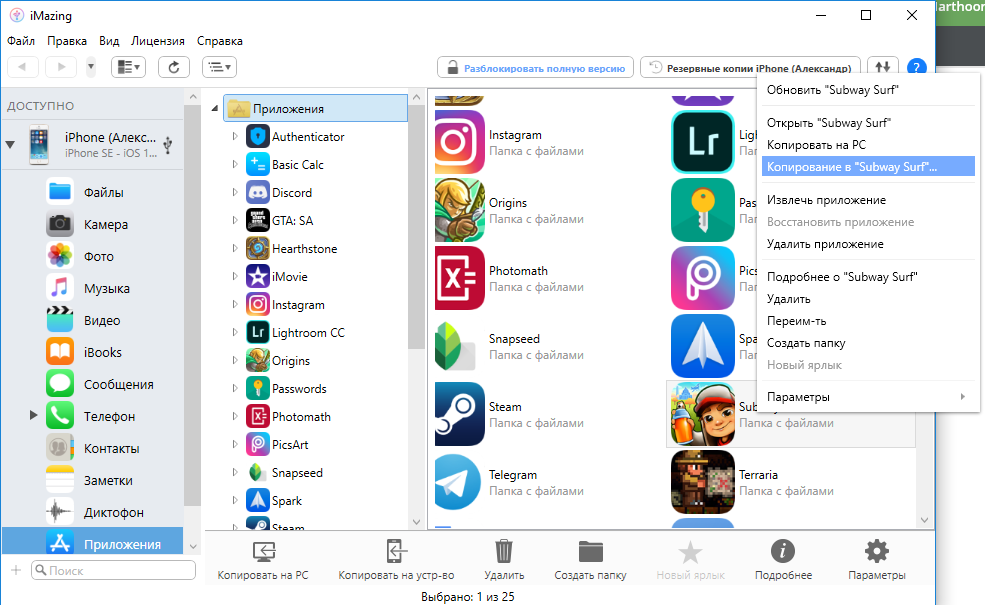The image size is (985, 605).
Task: Open the Фото section in sidebar
Action: tap(92, 256)
